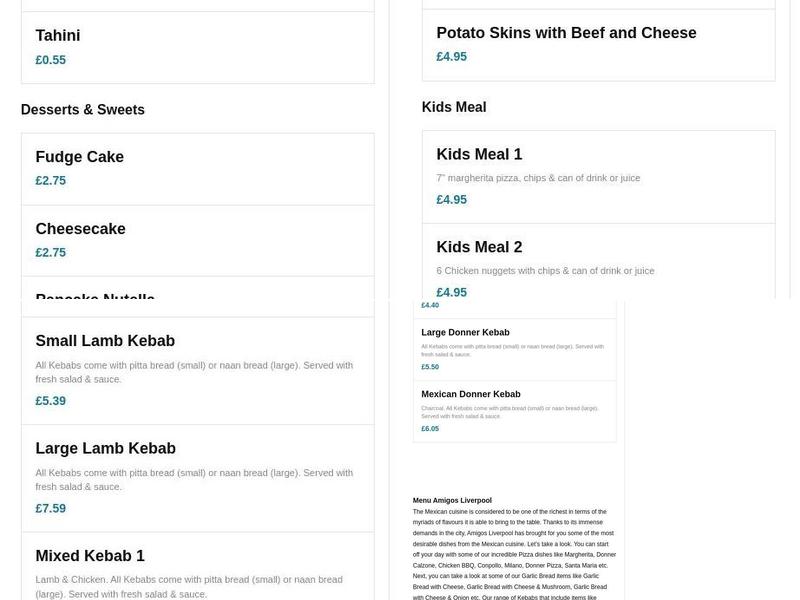Click the Menu Amigos Liverpool heading
Screen dimensions: 800x600
click(x=452, y=500)
